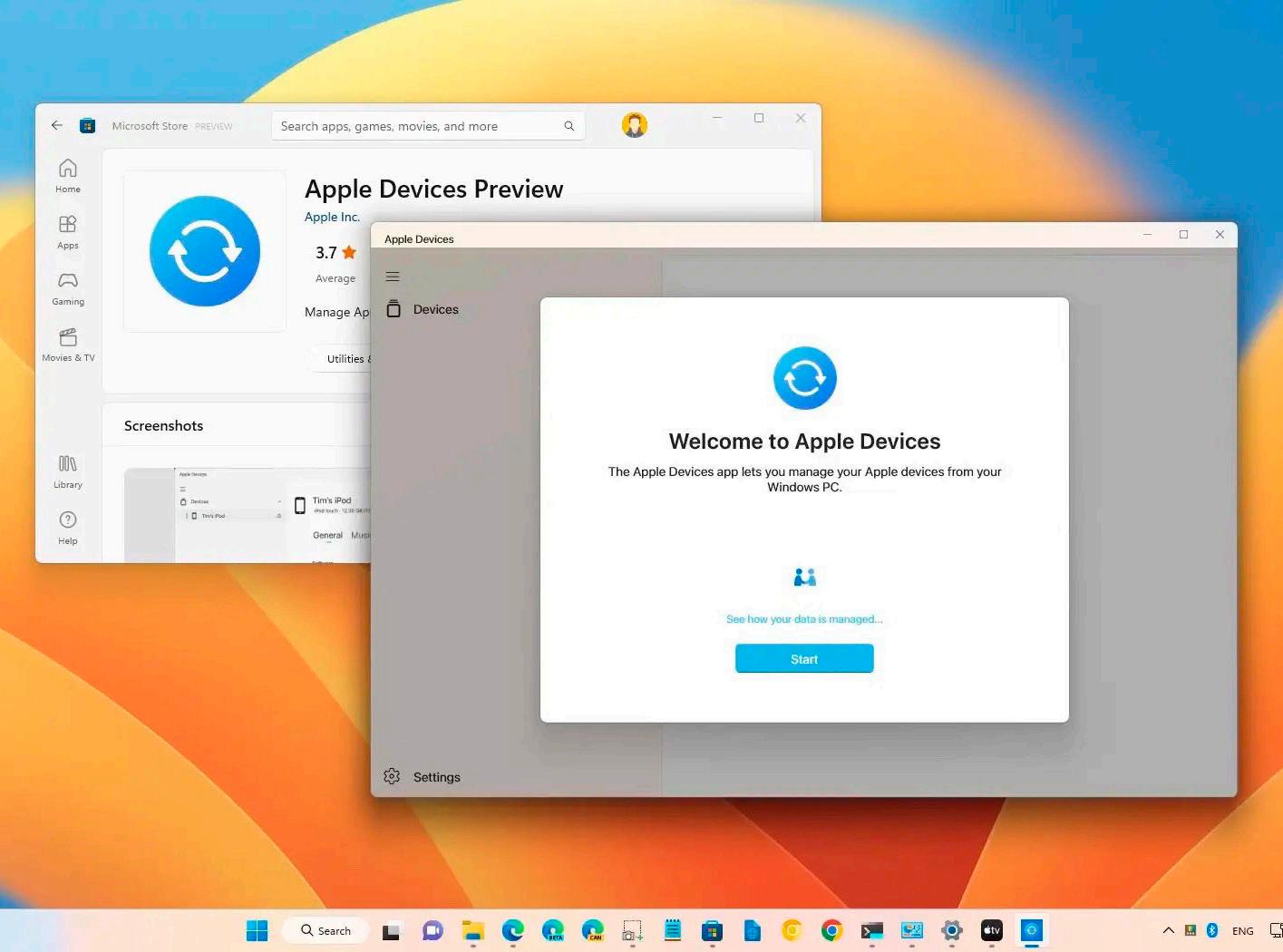The width and height of the screenshot is (1283, 952).
Task: Open Gaming section in Microsoft Store sidebar
Action: [68, 288]
